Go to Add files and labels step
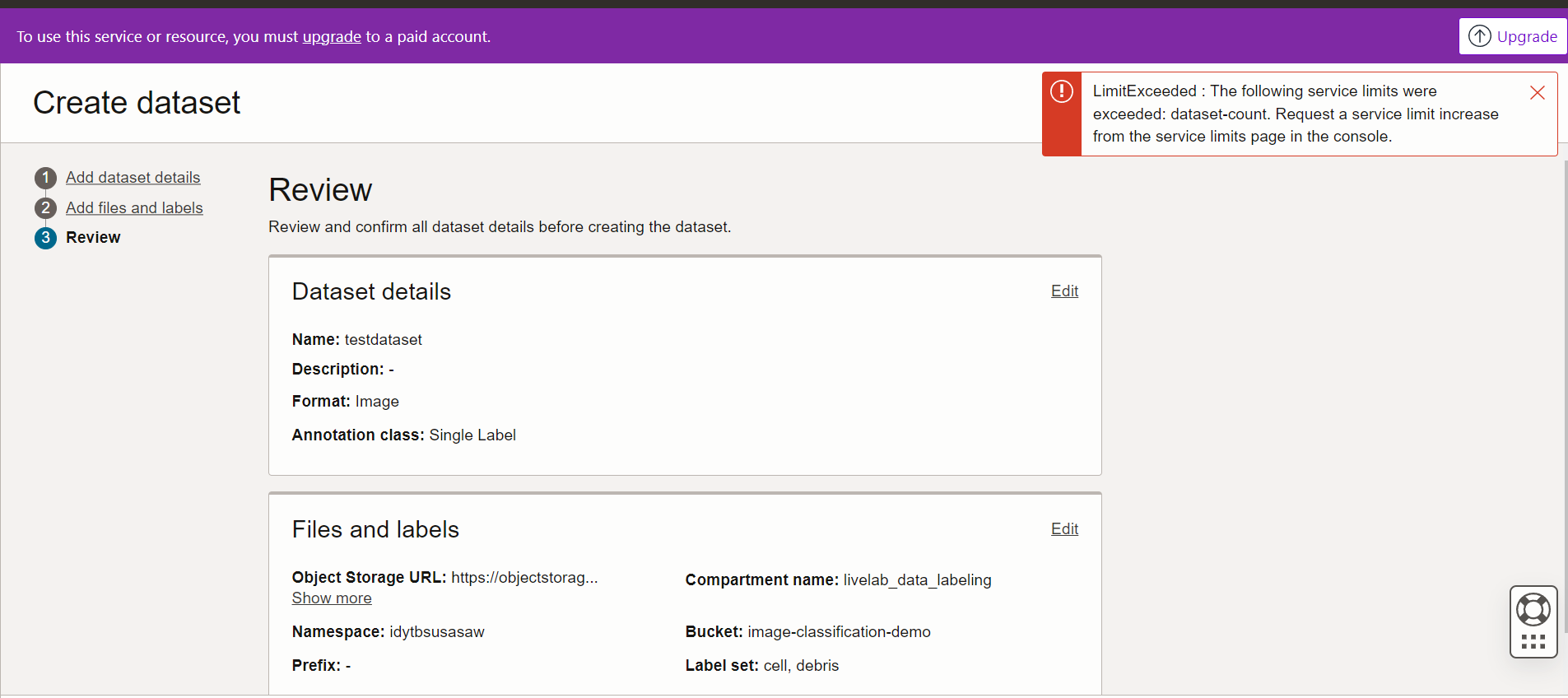Viewport: 1568px width, 698px height. (x=134, y=207)
